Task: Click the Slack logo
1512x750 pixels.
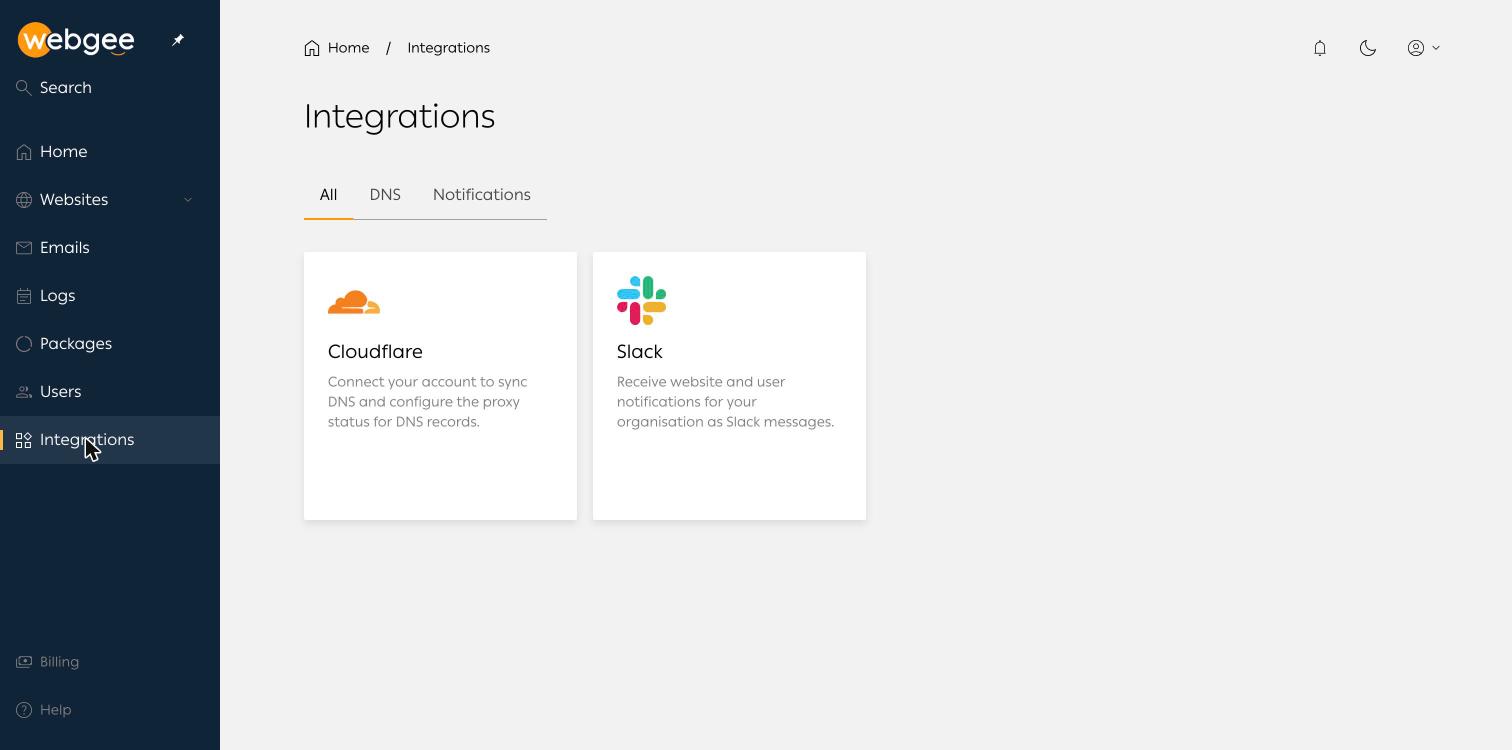Action: [641, 301]
